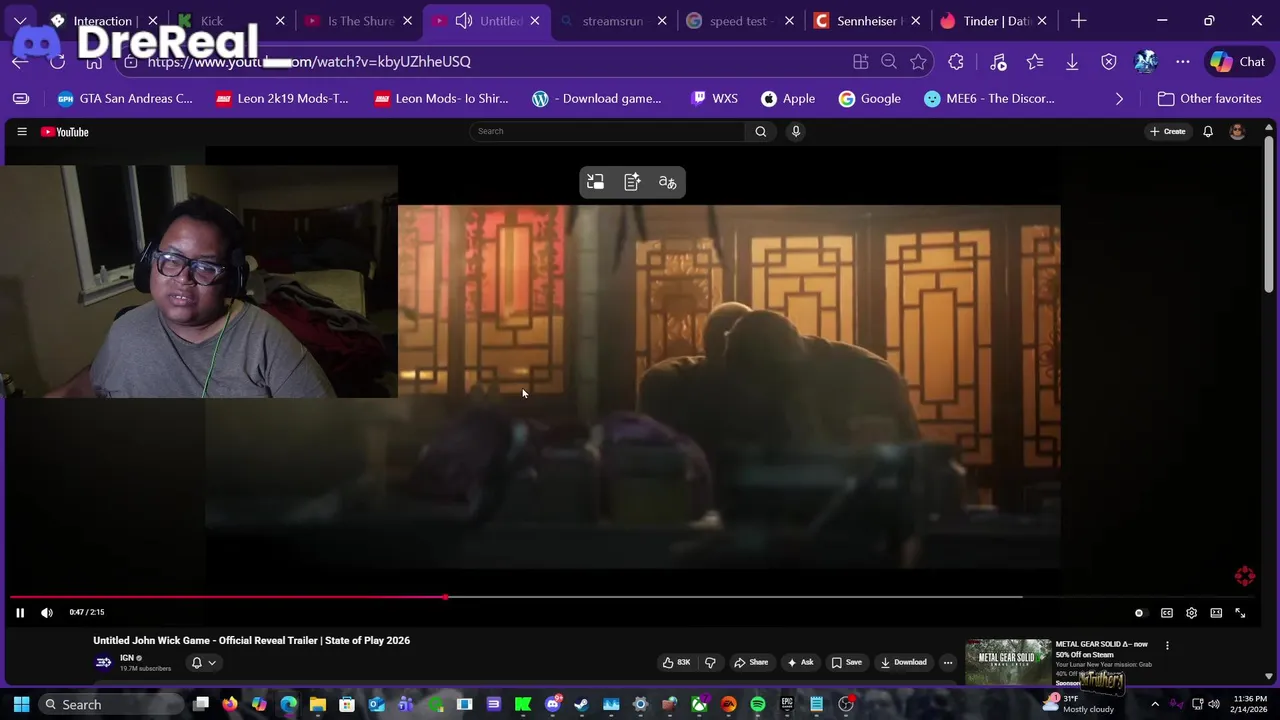
Task: Open Spotify from the taskbar
Action: (x=758, y=705)
